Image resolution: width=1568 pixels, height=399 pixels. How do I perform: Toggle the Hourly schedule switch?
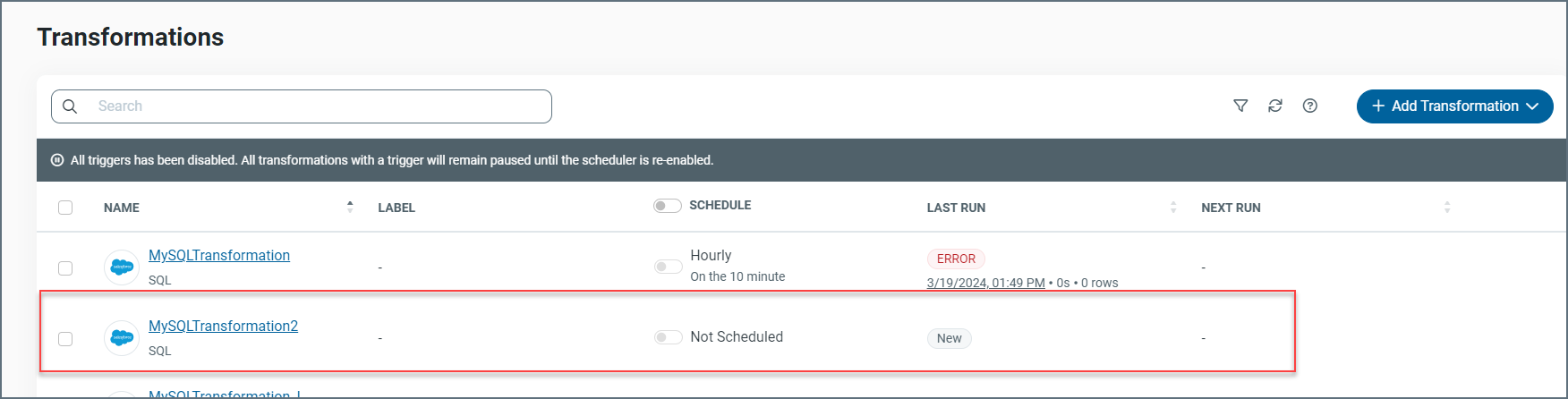668,267
